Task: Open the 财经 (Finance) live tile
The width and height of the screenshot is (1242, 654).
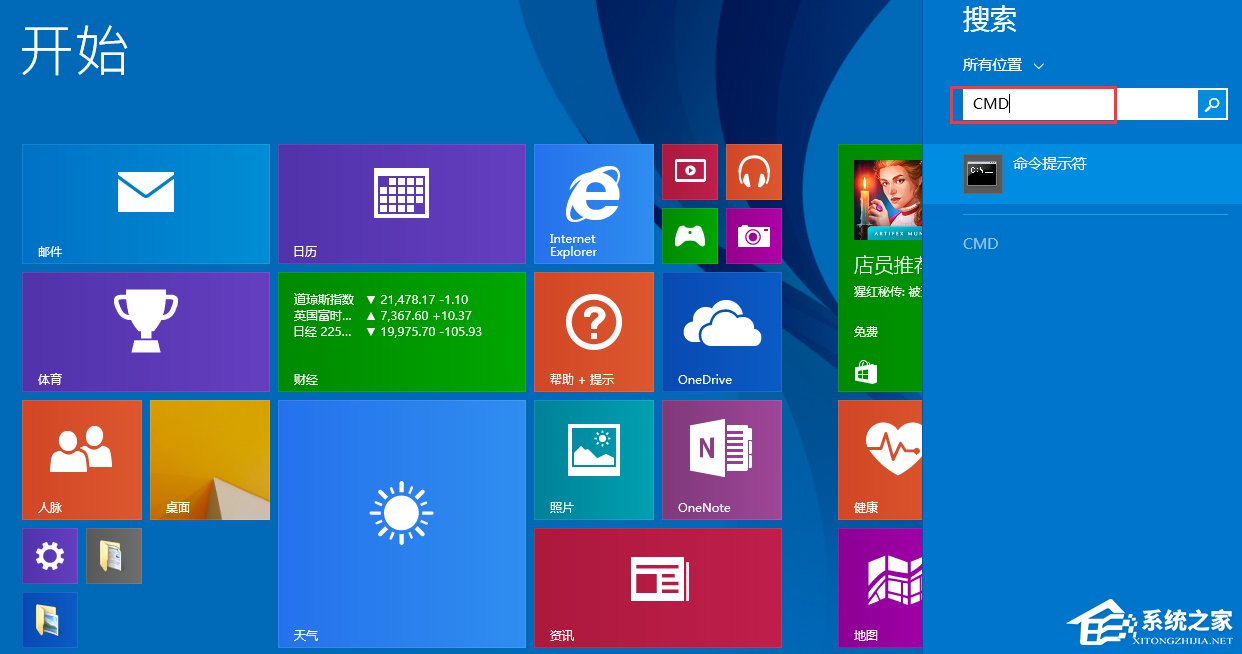Action: coord(401,331)
